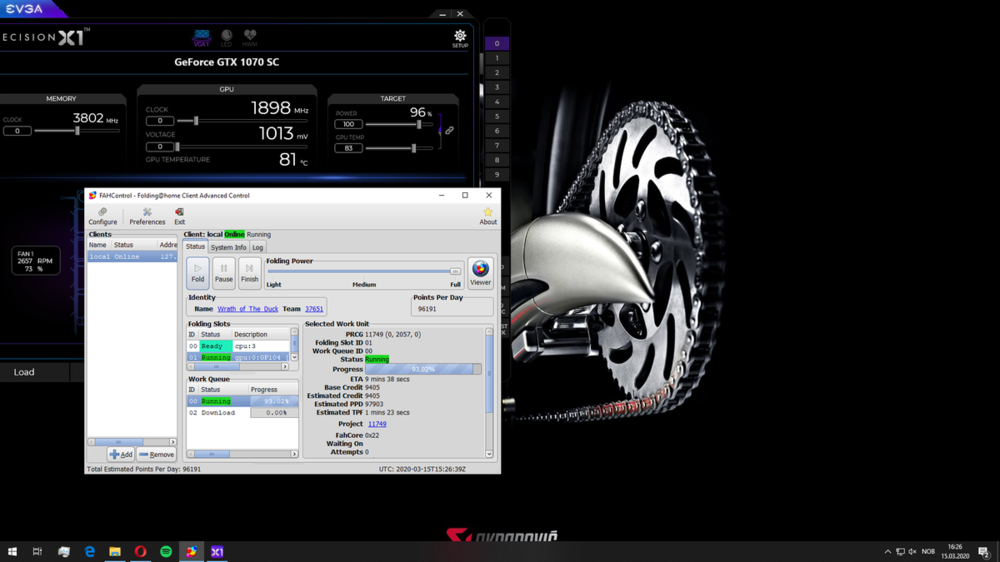
Task: Select profile slot 9 in Precision X1
Action: [497, 174]
